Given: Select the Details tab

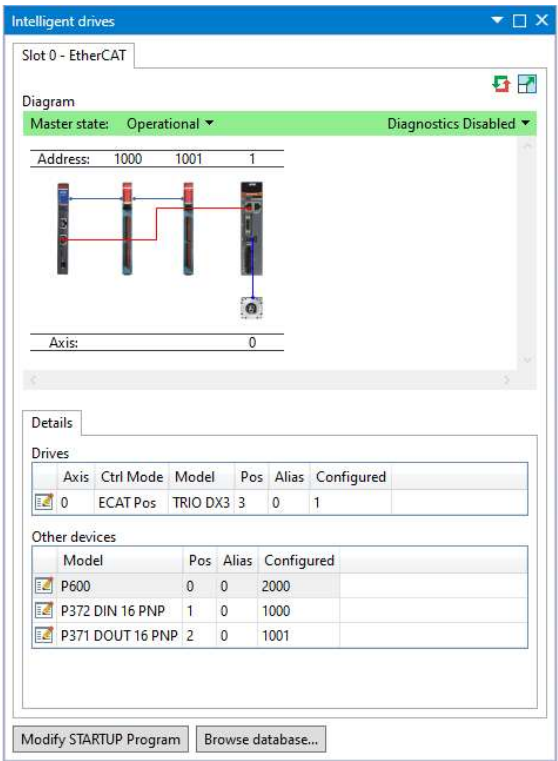Looking at the screenshot, I should [x=52, y=423].
